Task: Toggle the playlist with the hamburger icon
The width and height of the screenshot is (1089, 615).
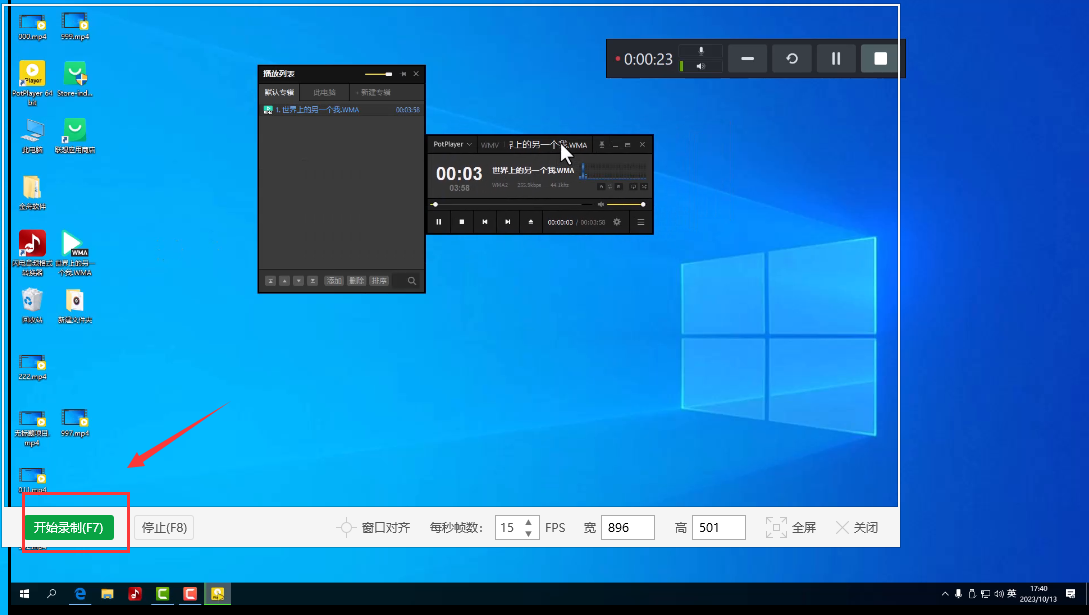Action: pos(641,222)
